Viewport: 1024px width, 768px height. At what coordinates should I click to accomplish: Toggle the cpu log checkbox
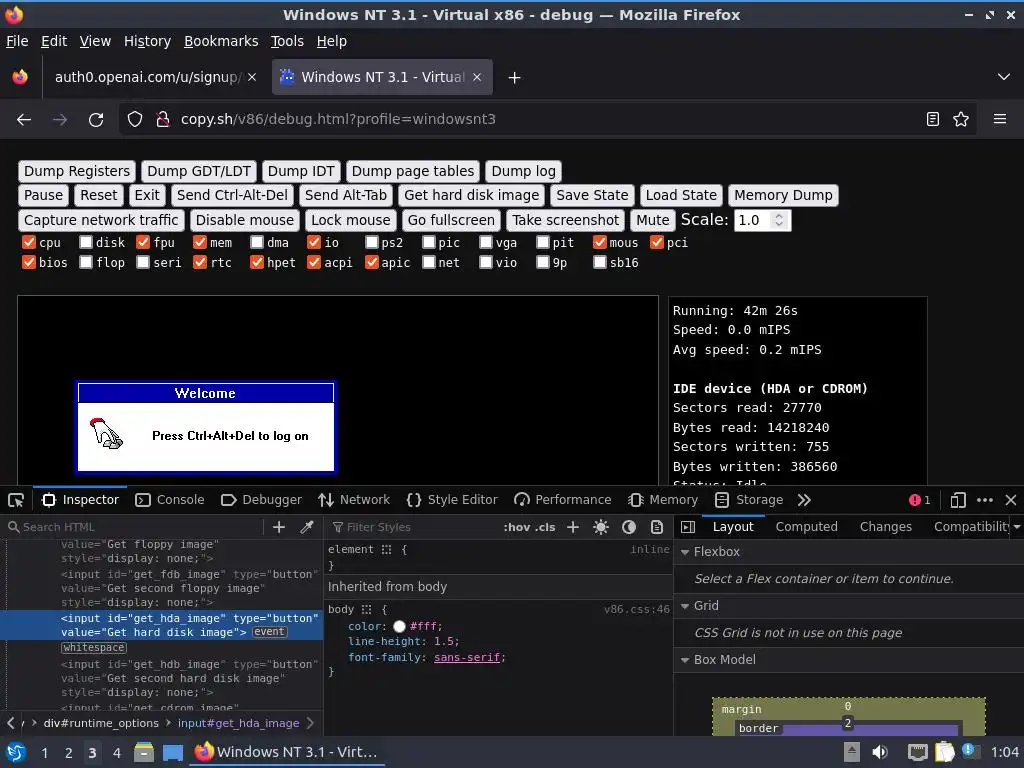pos(29,242)
